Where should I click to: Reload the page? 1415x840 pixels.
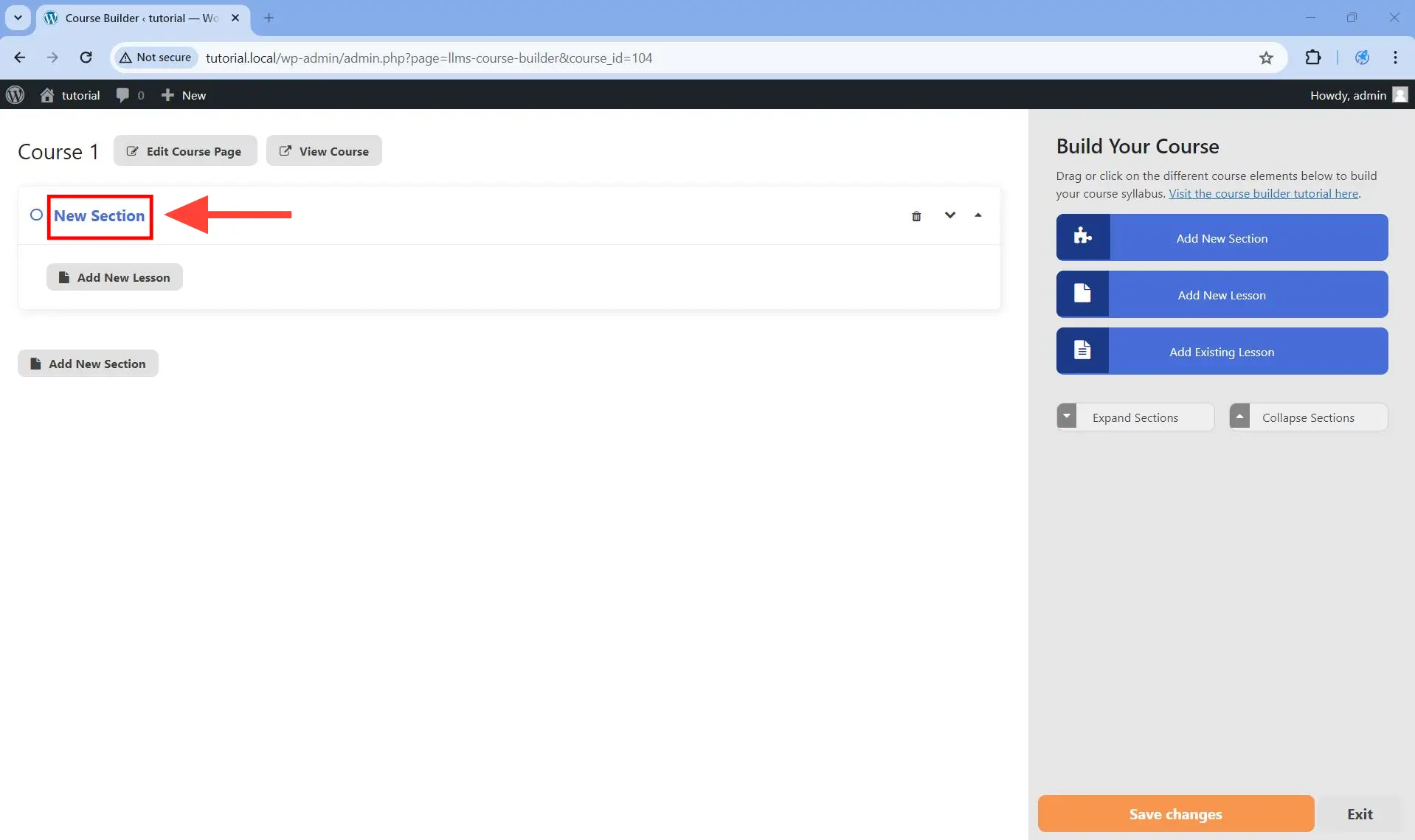(86, 58)
